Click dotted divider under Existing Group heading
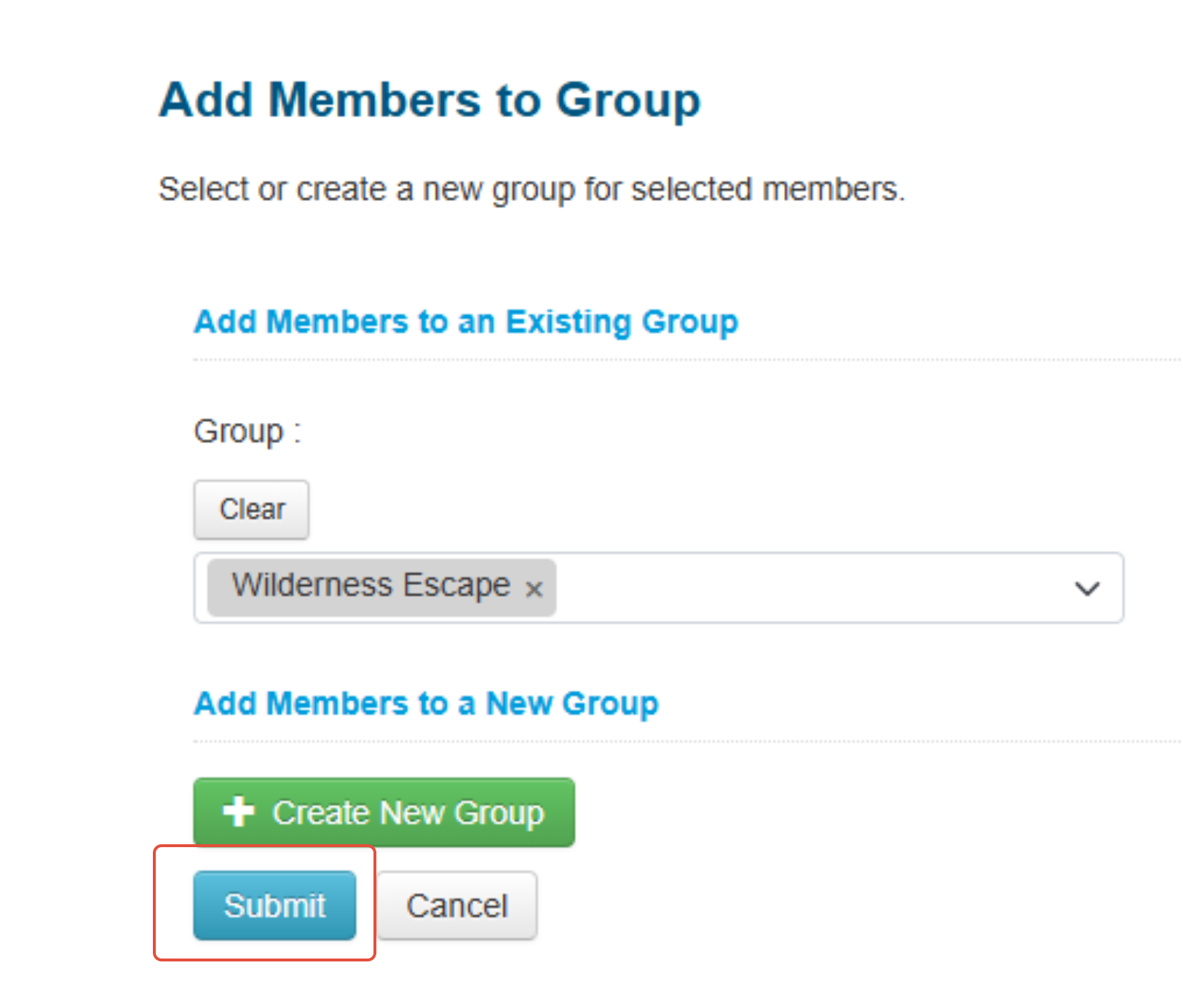Screen dimensions: 1183x1008 (687, 360)
